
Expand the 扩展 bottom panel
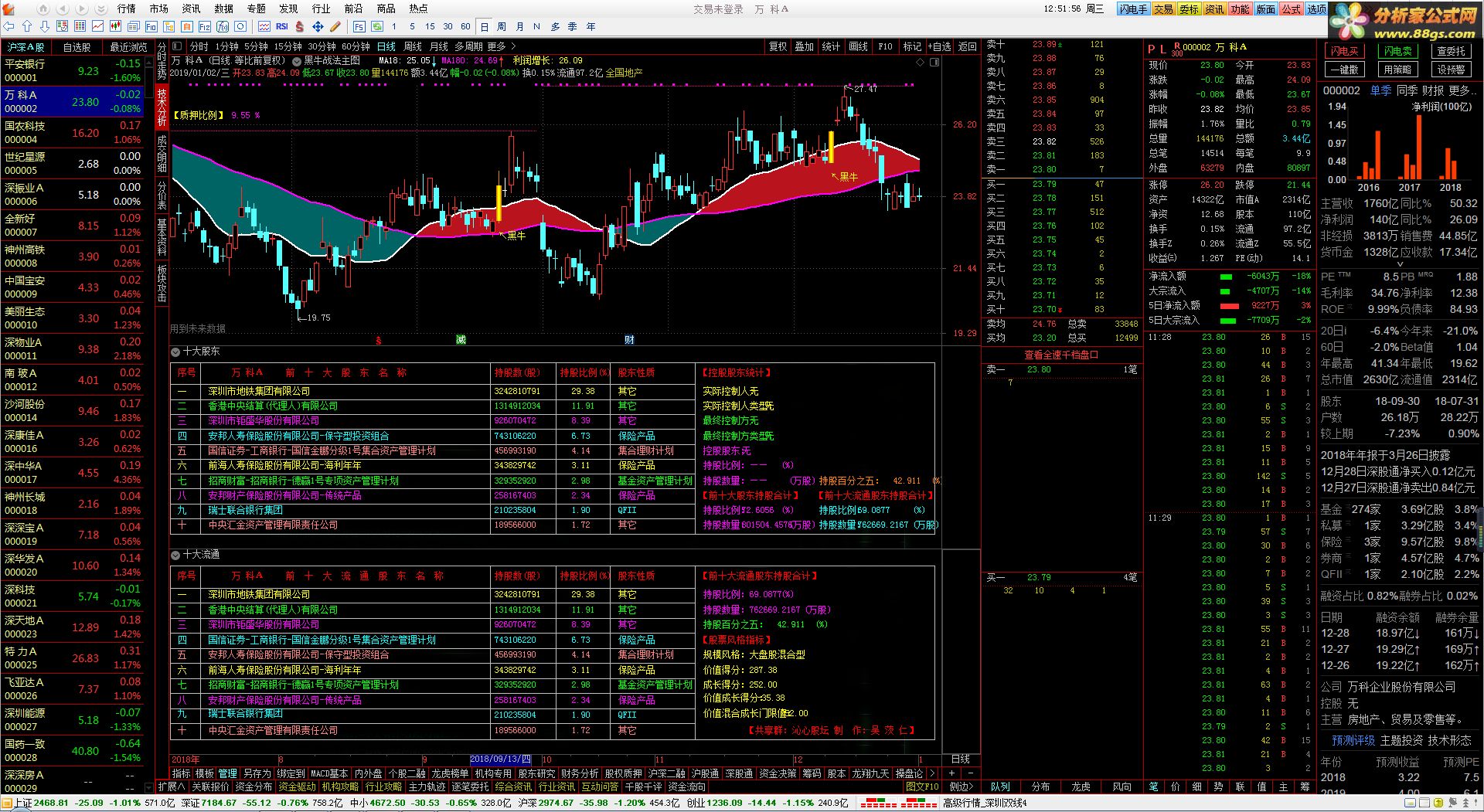click(x=170, y=787)
